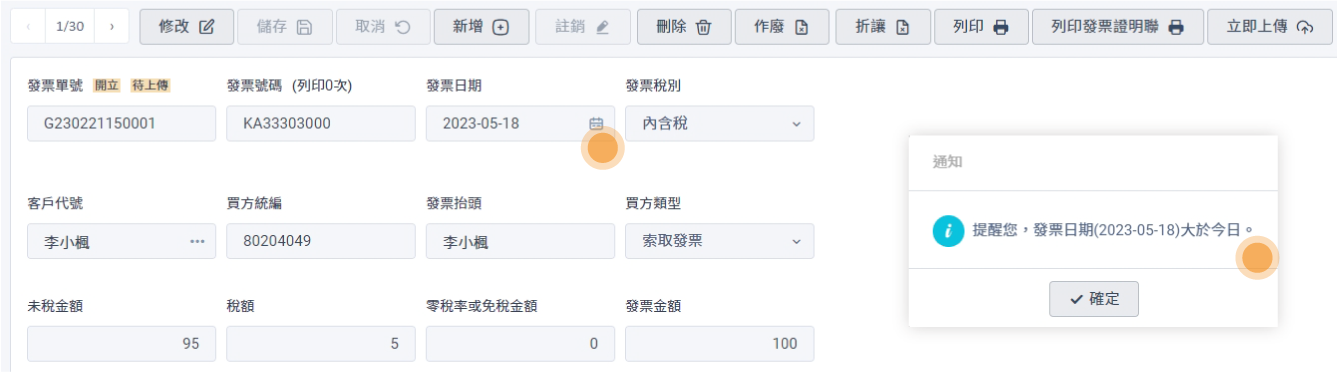Viewport: 1340px width, 372px height.
Task: Click the 折讓 allowance button
Action: [x=884, y=27]
